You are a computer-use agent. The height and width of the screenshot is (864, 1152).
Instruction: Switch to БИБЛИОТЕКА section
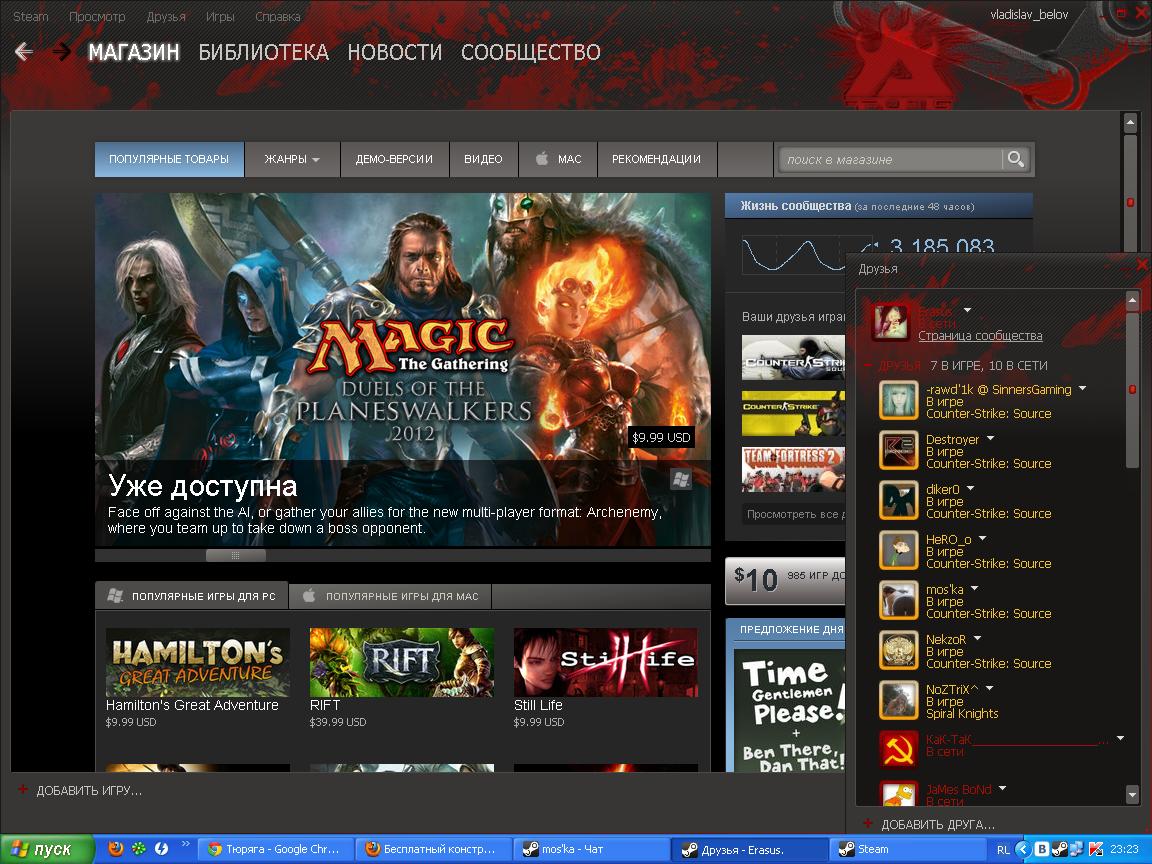[264, 52]
